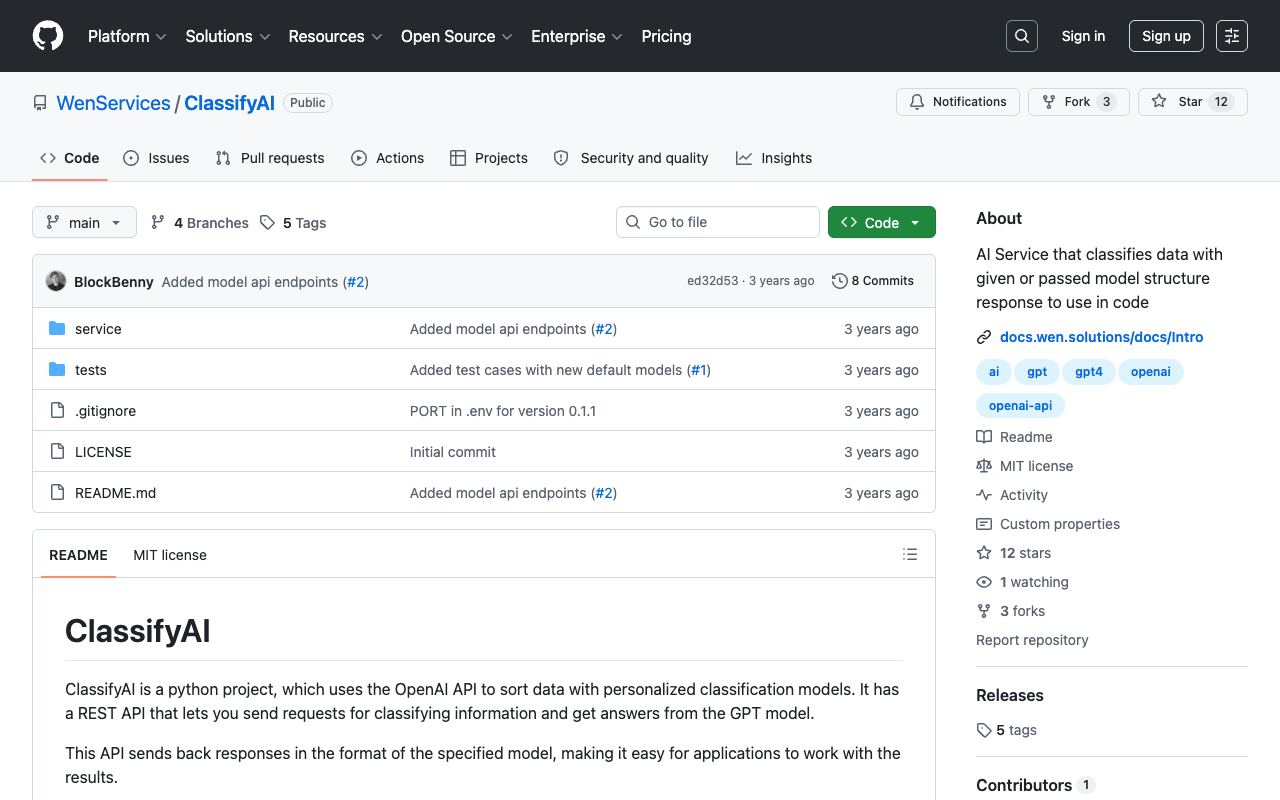Click the search magnifier icon in header

(1022, 36)
